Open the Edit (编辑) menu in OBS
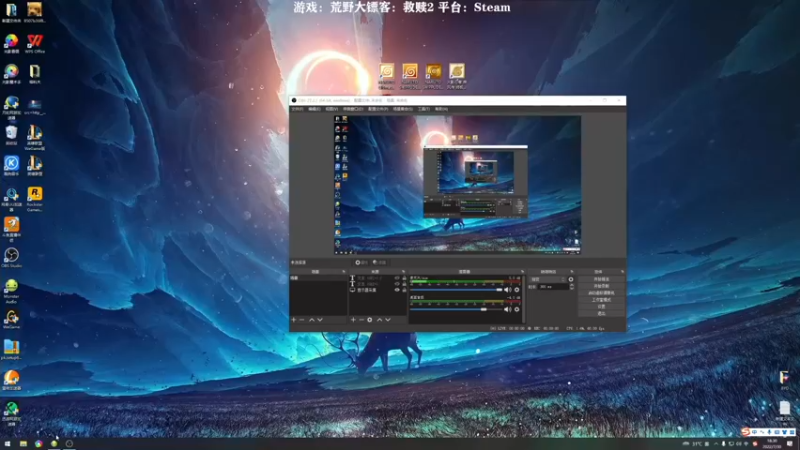The height and width of the screenshot is (450, 800). (314, 109)
